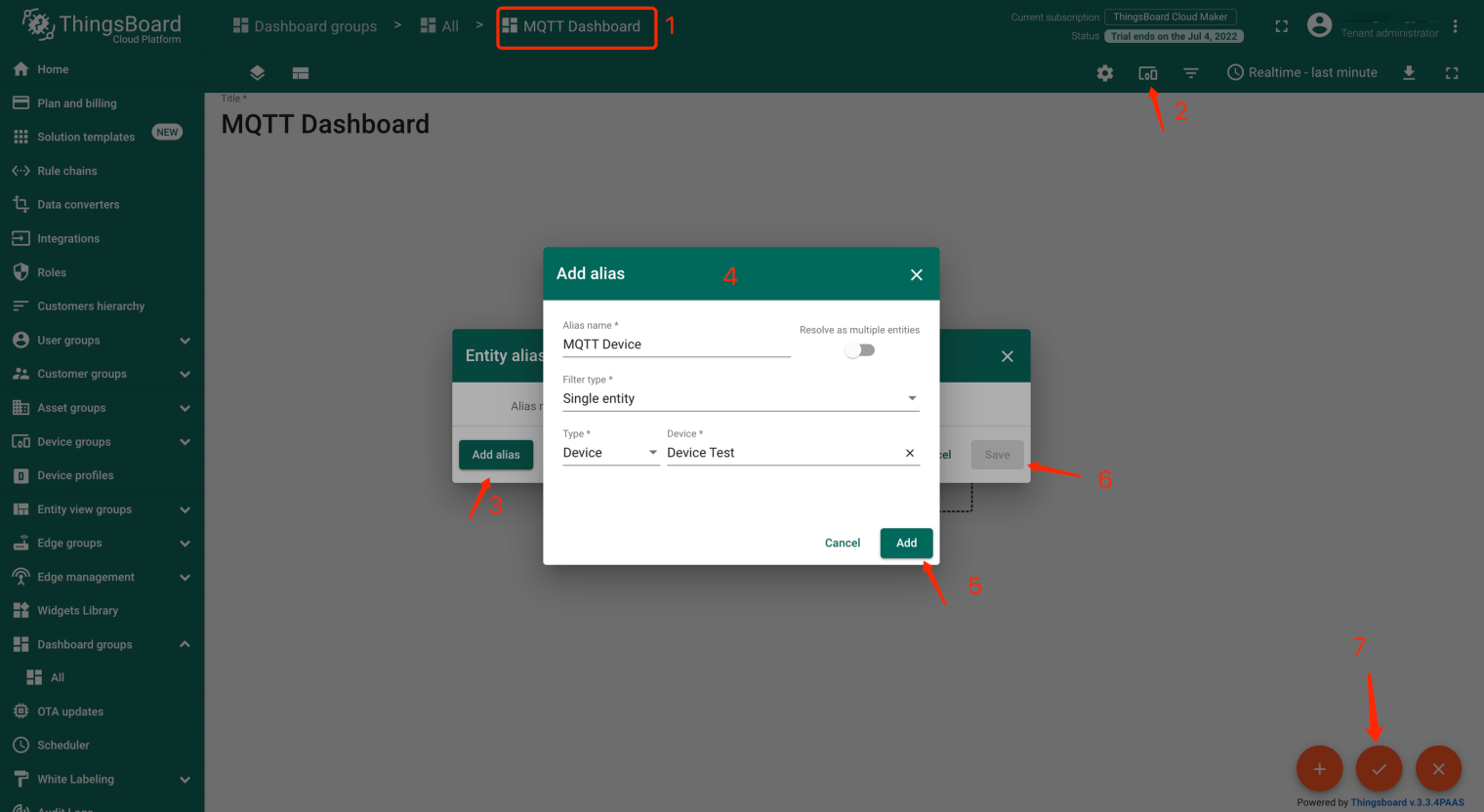Click export dashboard download icon

click(x=1409, y=73)
